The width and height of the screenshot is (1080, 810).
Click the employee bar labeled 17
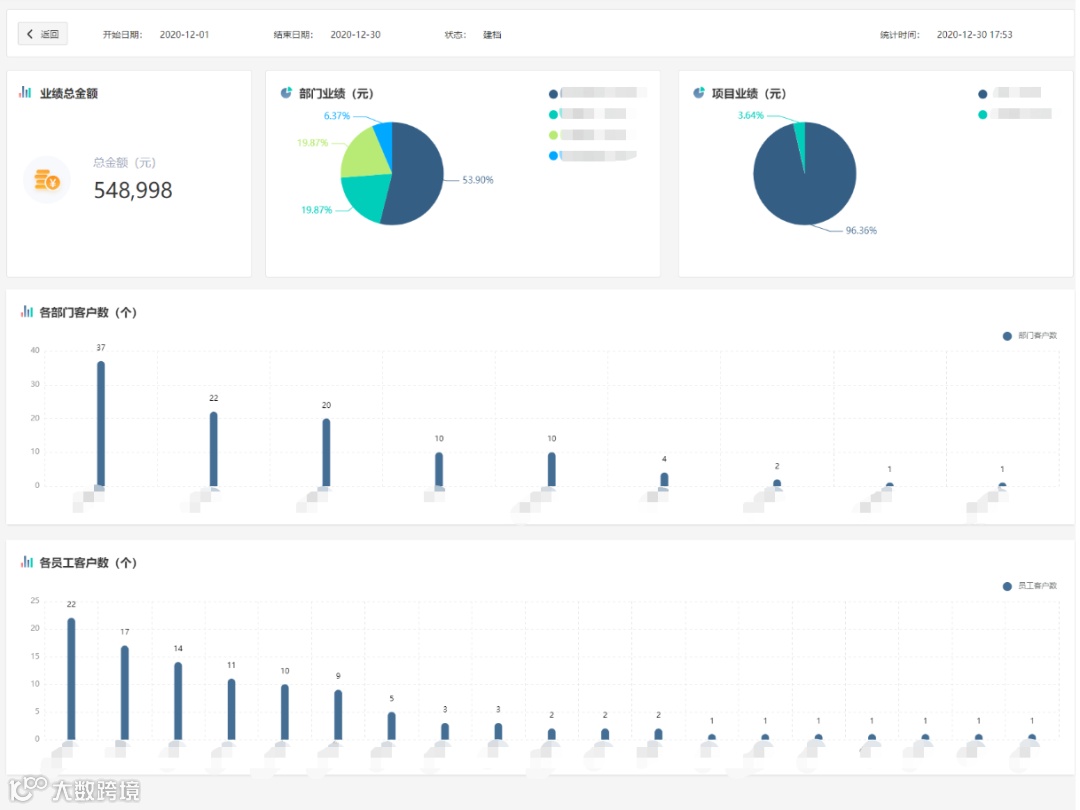125,692
